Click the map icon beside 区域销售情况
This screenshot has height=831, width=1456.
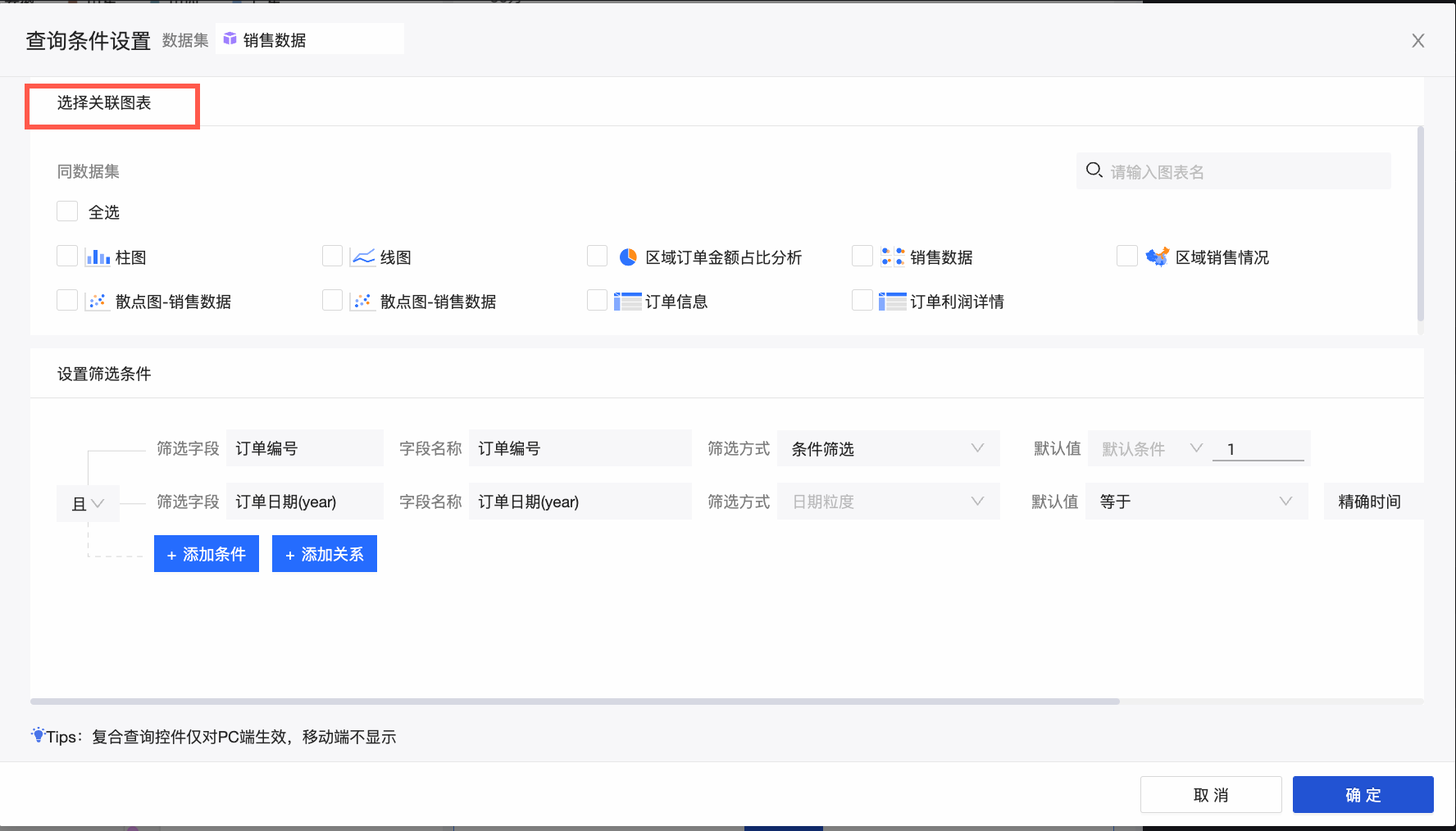click(x=1158, y=257)
